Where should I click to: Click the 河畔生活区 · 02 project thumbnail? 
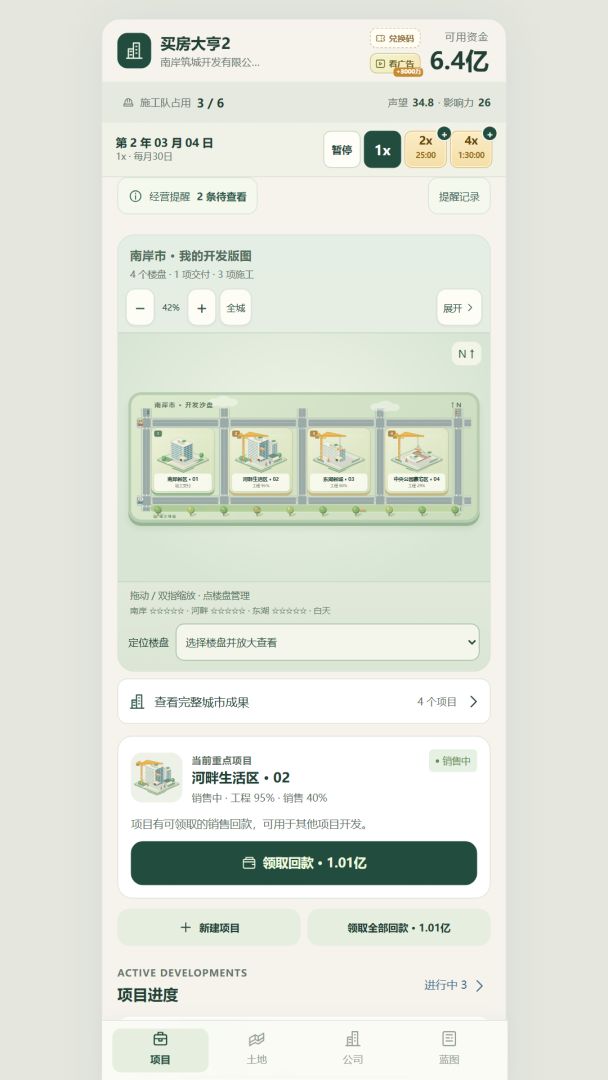pos(156,778)
